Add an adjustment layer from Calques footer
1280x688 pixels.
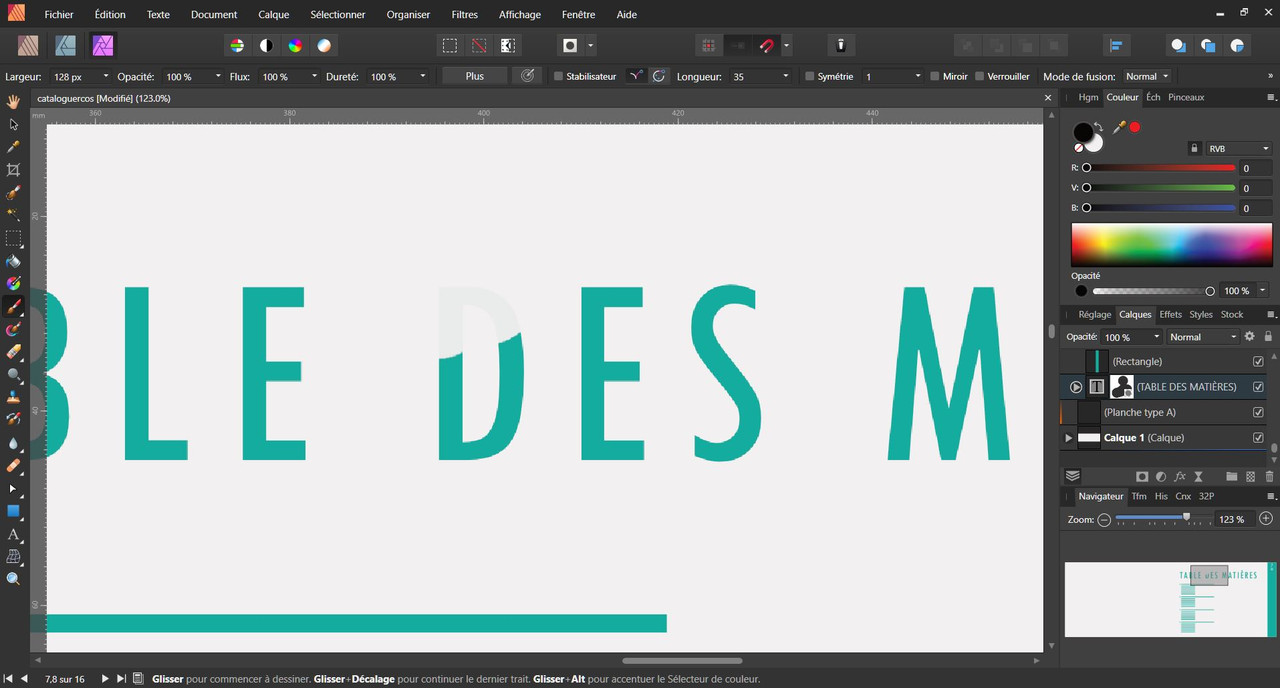point(1161,477)
